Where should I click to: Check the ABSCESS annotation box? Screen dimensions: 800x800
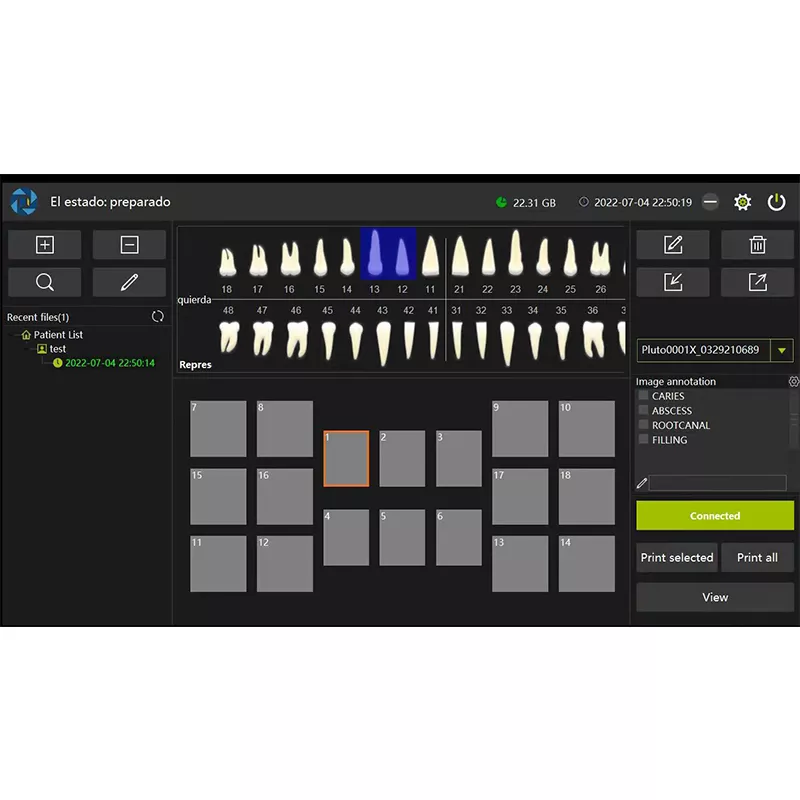tap(643, 411)
